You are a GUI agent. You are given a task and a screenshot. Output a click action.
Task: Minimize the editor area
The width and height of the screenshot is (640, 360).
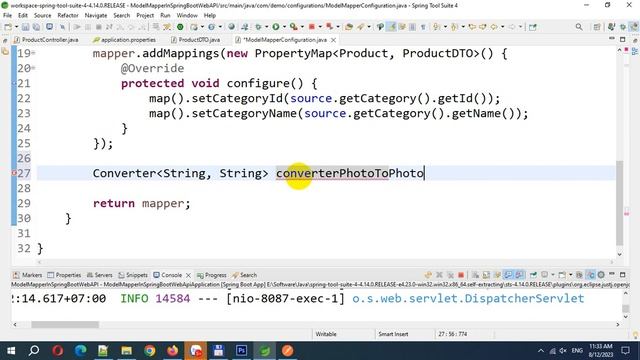pyautogui.click(x=612, y=39)
